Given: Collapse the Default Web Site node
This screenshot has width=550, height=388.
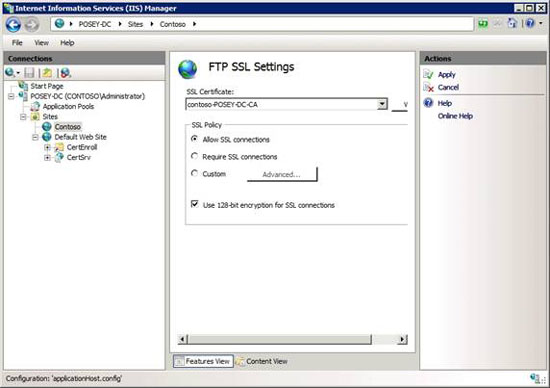Looking at the screenshot, I should tap(35, 137).
